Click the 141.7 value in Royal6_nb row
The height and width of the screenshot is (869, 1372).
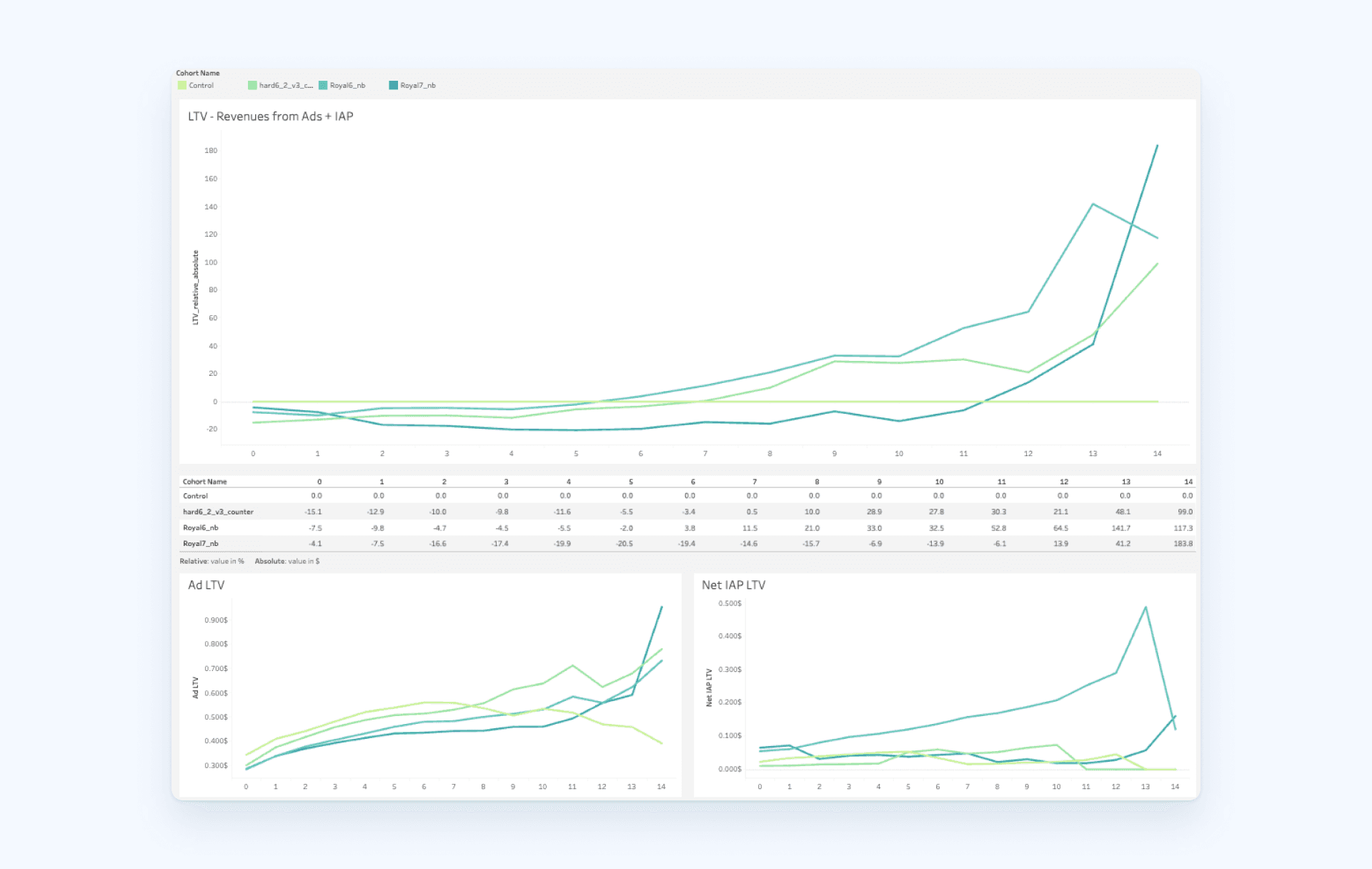(1120, 528)
